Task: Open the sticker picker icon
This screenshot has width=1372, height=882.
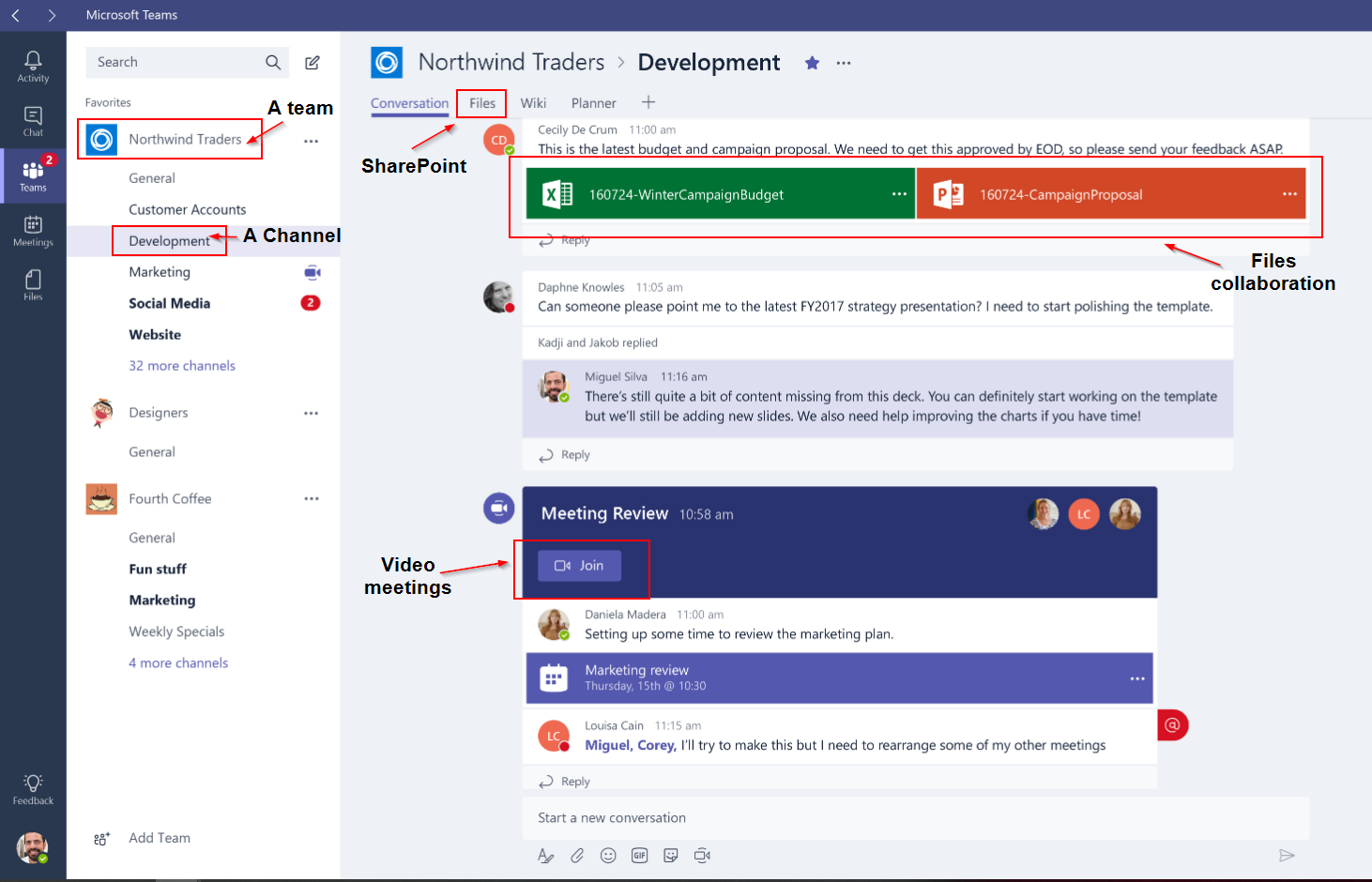Action: pos(670,856)
